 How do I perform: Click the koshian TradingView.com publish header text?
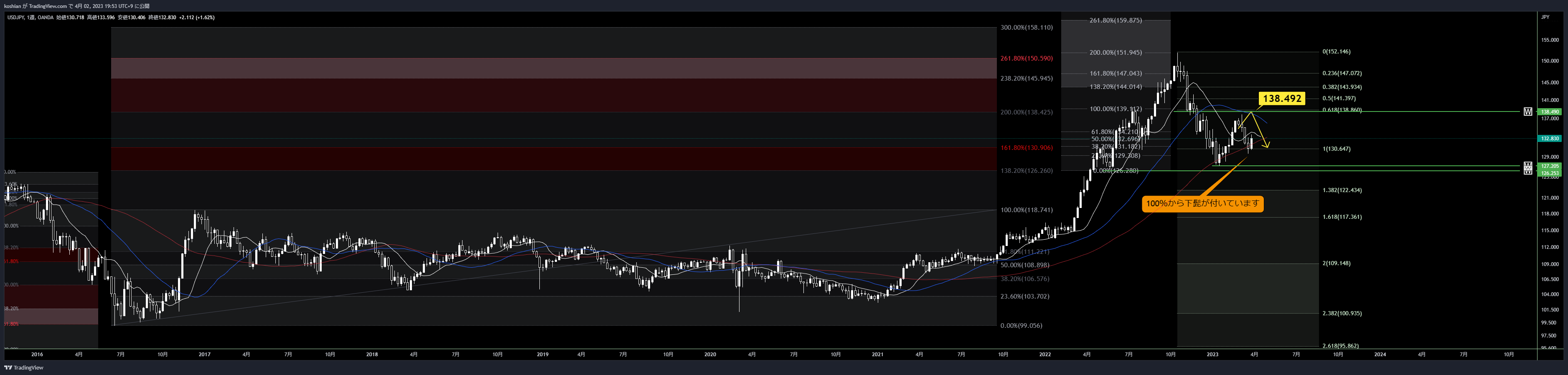point(76,6)
